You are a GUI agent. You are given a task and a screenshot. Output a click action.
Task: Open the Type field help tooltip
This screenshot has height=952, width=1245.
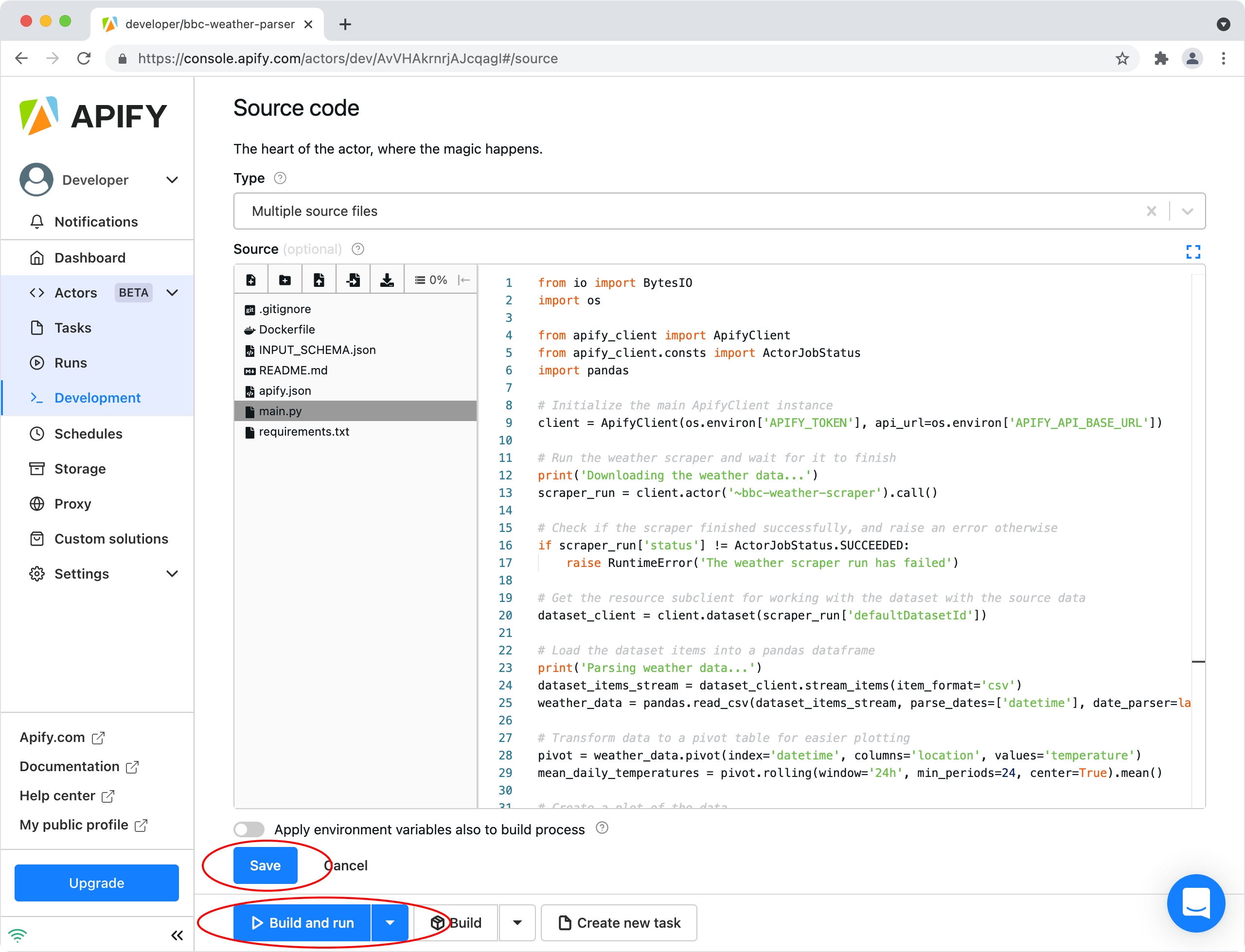coord(279,178)
